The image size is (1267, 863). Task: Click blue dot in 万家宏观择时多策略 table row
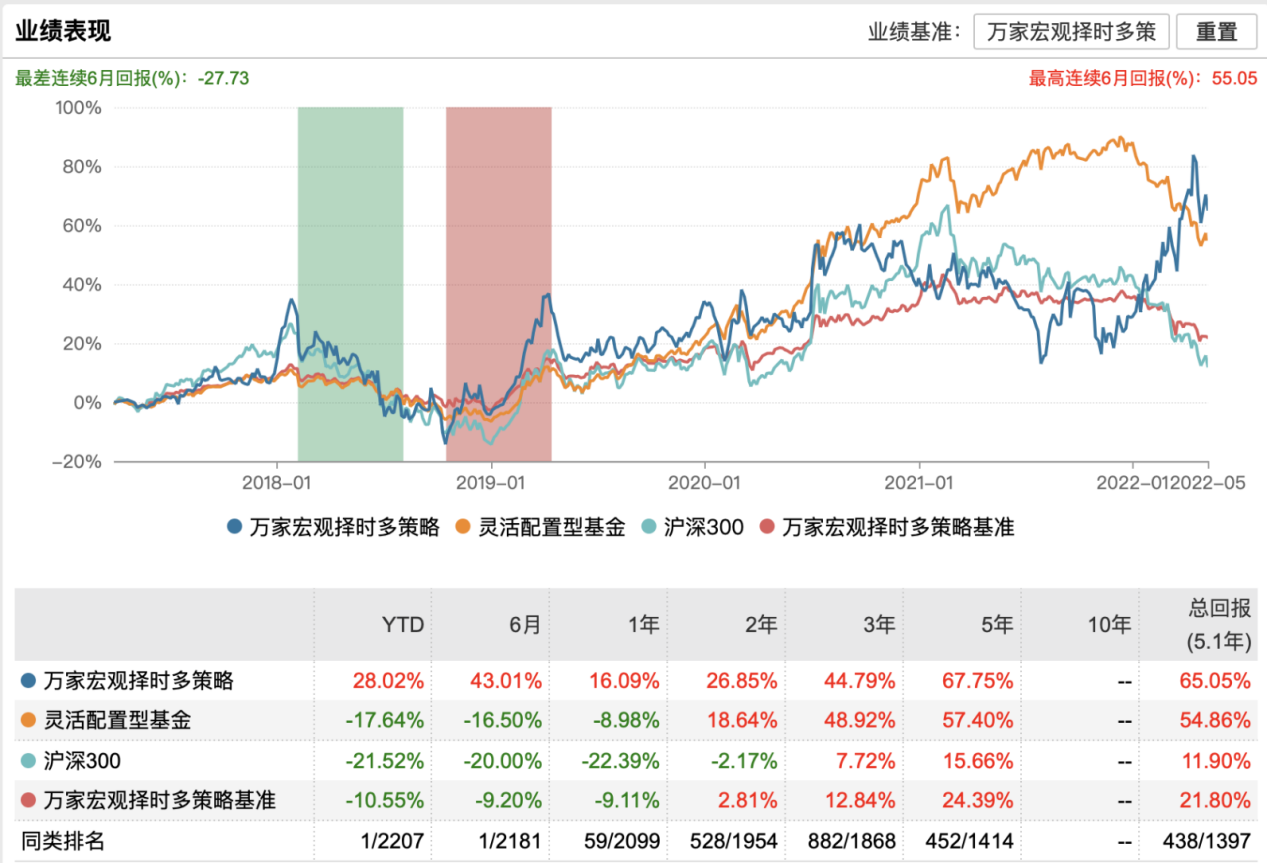(29, 681)
